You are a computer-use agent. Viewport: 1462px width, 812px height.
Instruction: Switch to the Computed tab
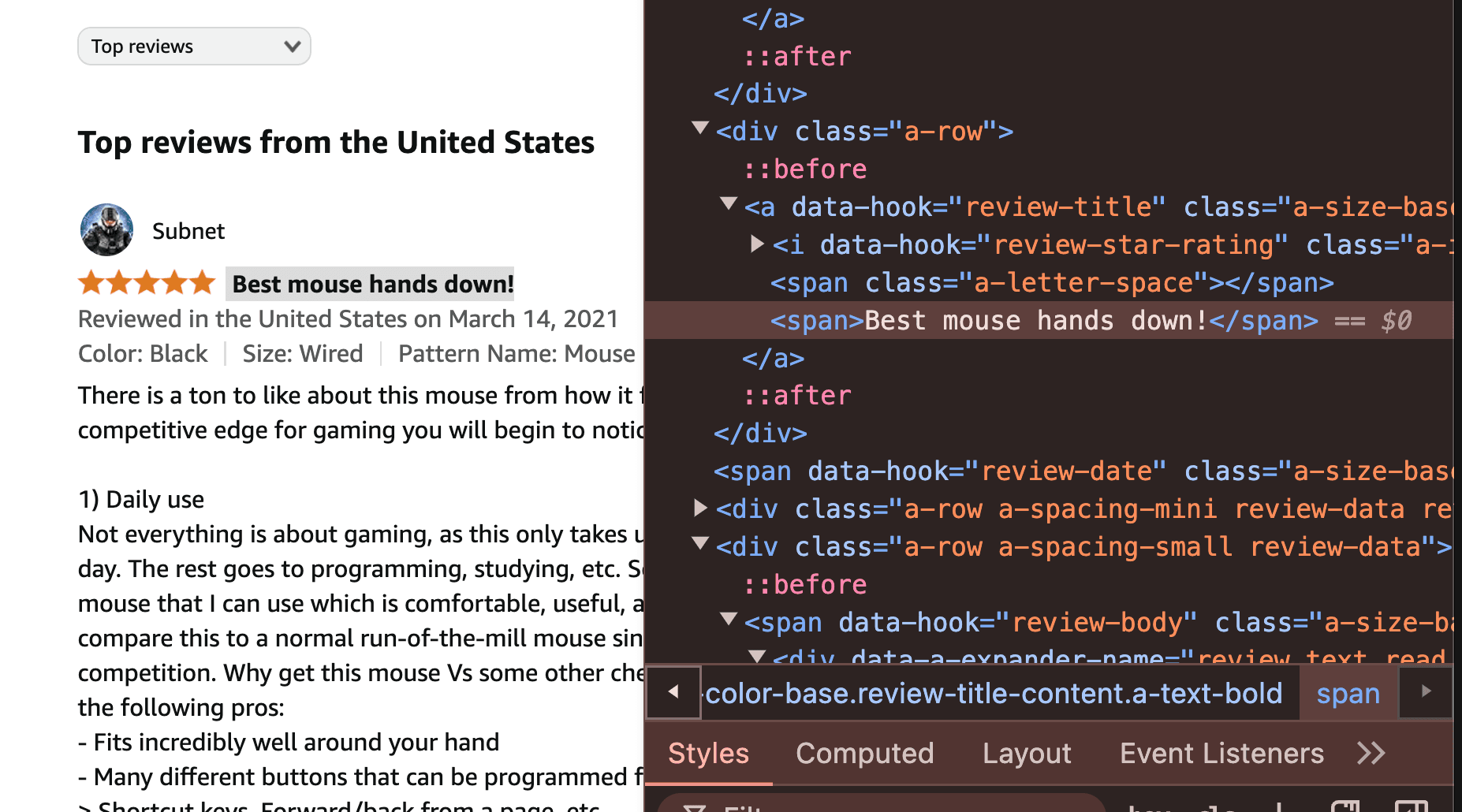[x=864, y=754]
